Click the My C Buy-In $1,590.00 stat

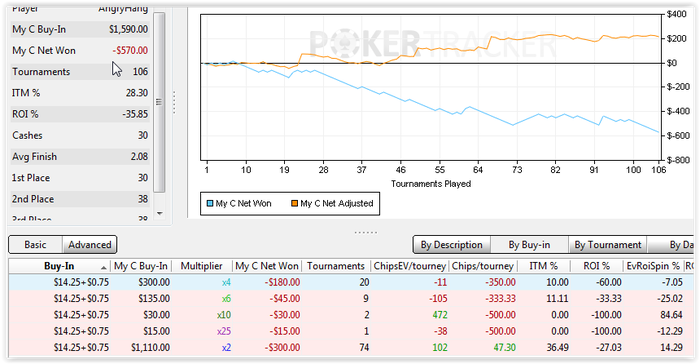[80, 29]
